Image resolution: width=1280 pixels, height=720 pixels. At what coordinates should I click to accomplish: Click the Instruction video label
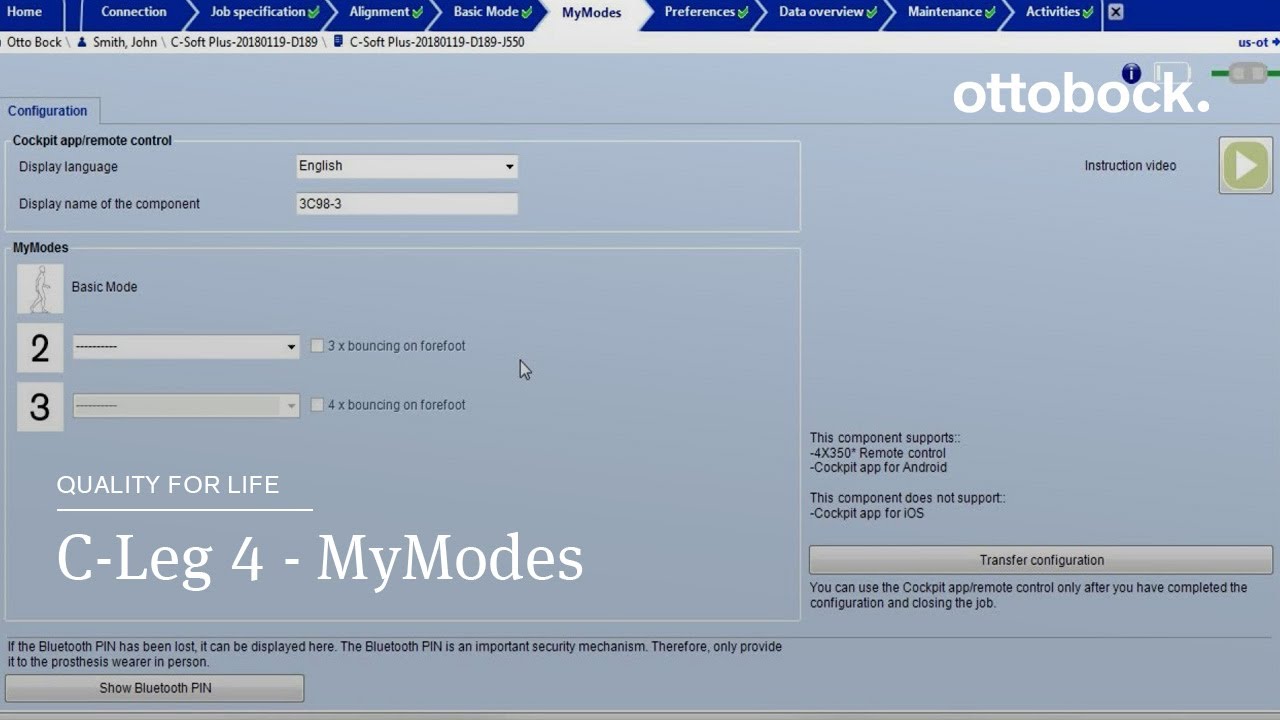(x=1130, y=166)
